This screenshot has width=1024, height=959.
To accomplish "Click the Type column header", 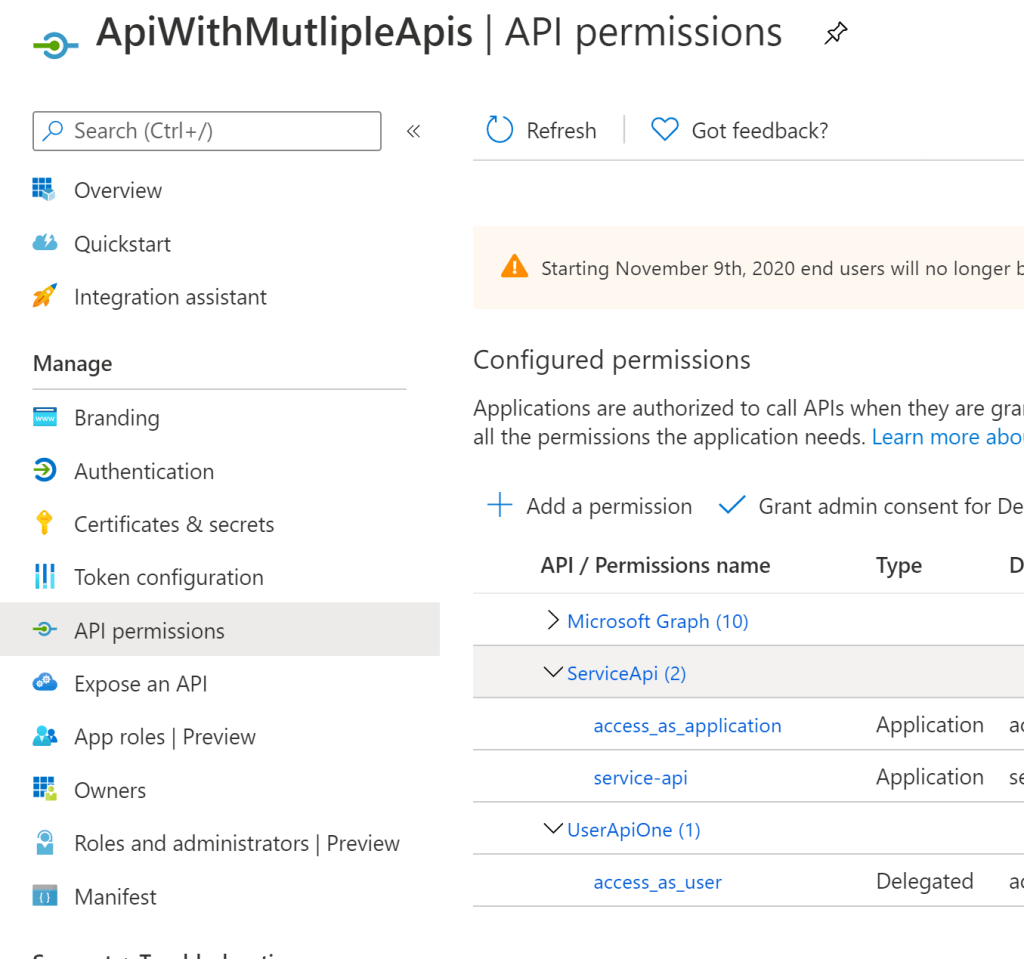I will tap(899, 565).
